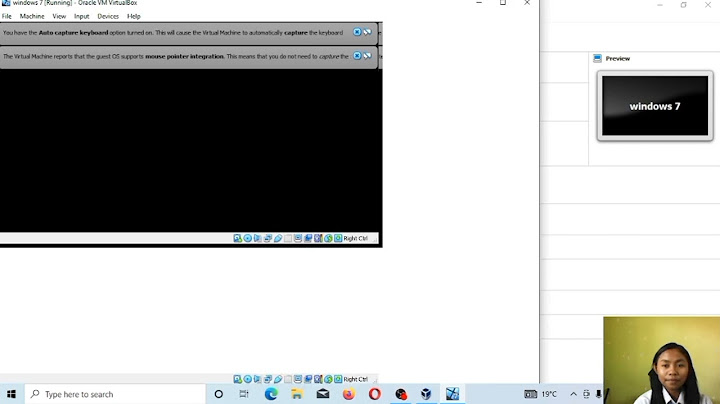This screenshot has width=720, height=404.
Task: Open File Explorer from taskbar
Action: (297, 394)
